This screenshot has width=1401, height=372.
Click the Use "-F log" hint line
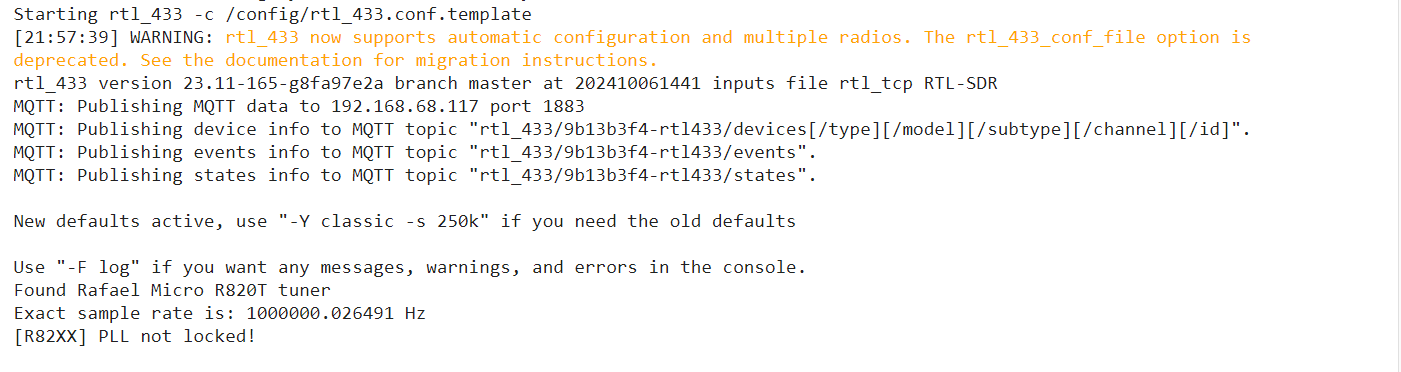tap(410, 268)
